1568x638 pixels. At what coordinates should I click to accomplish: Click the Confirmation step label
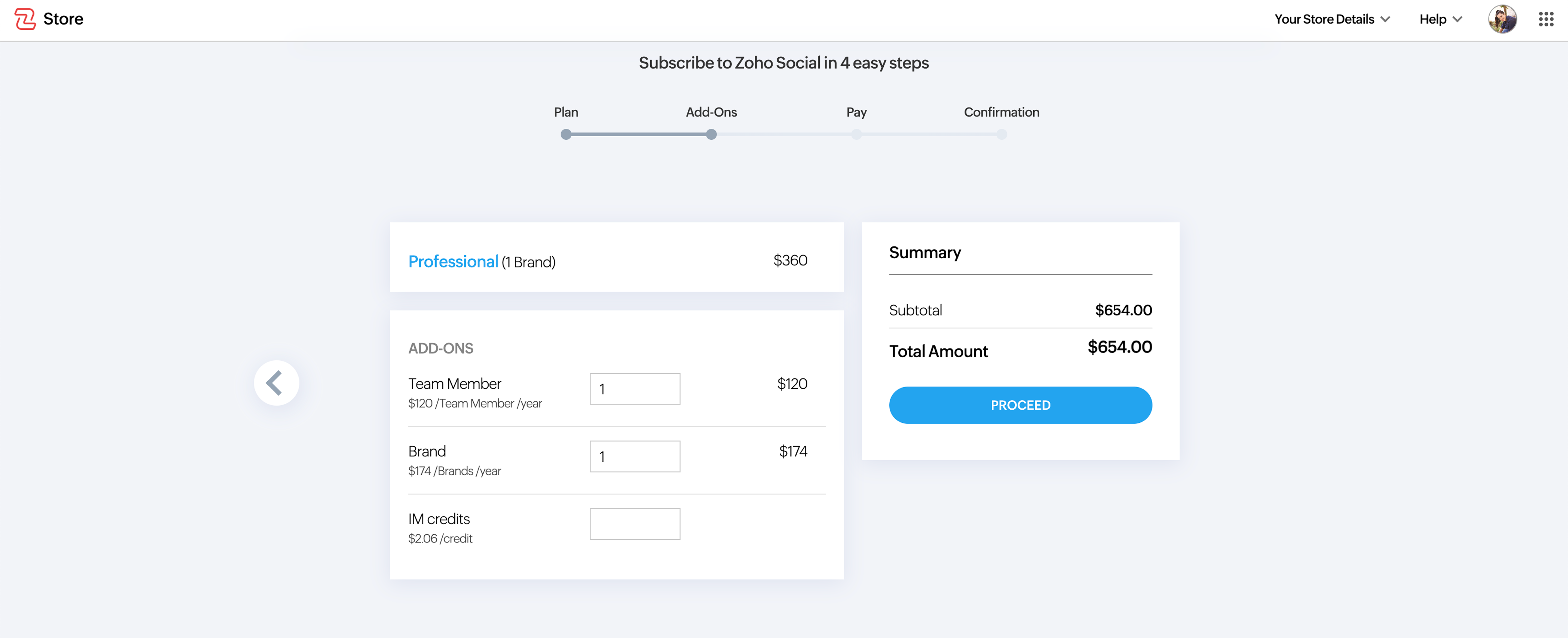[1001, 112]
